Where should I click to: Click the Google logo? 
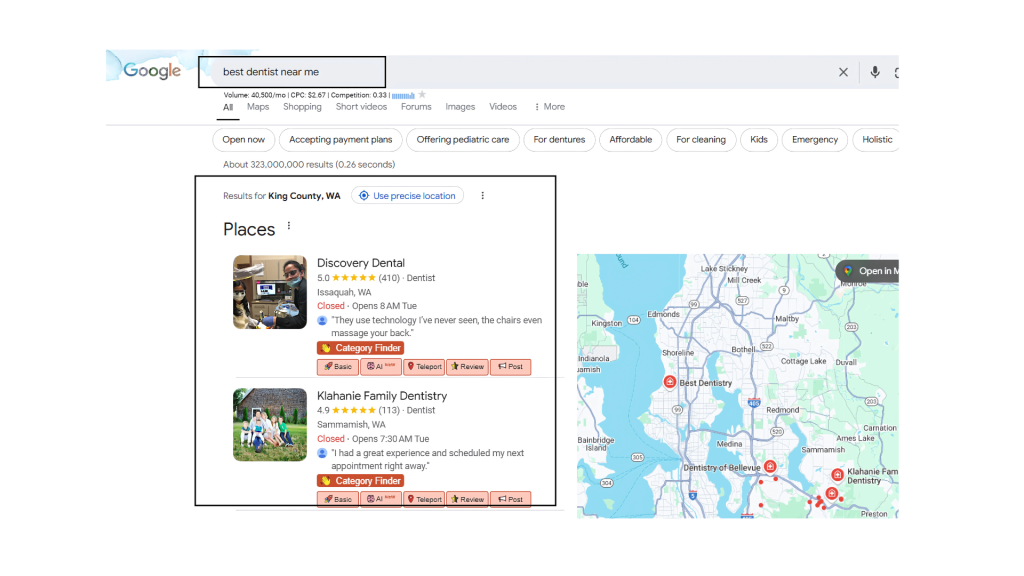pos(152,71)
